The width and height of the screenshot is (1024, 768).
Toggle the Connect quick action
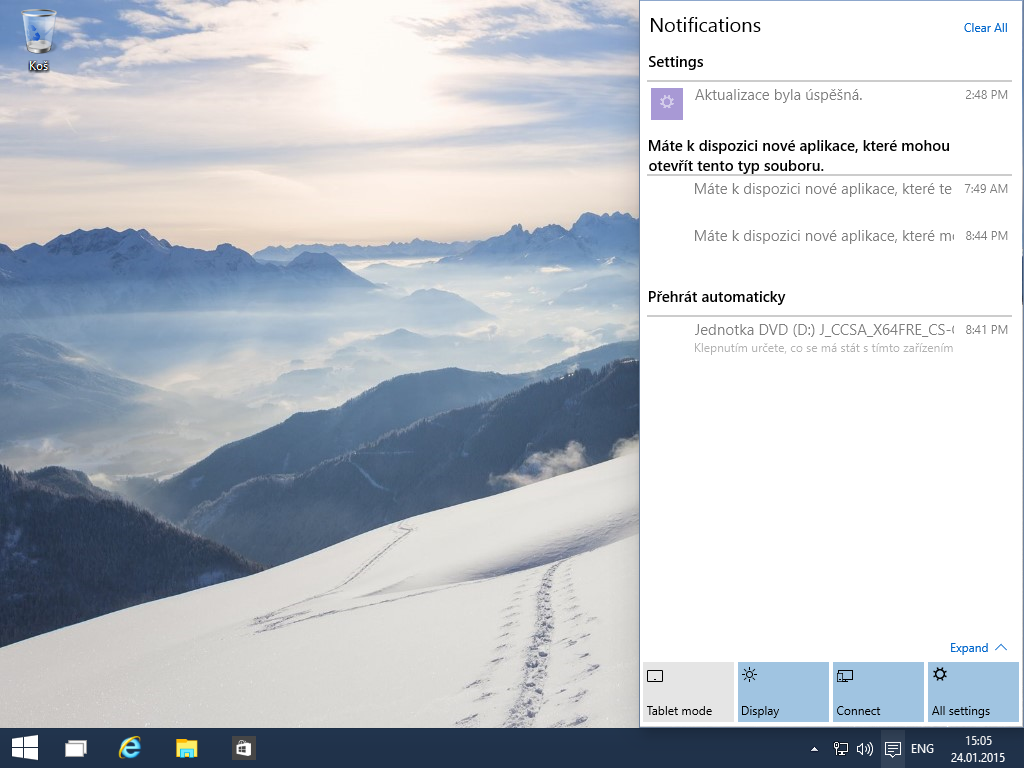877,691
